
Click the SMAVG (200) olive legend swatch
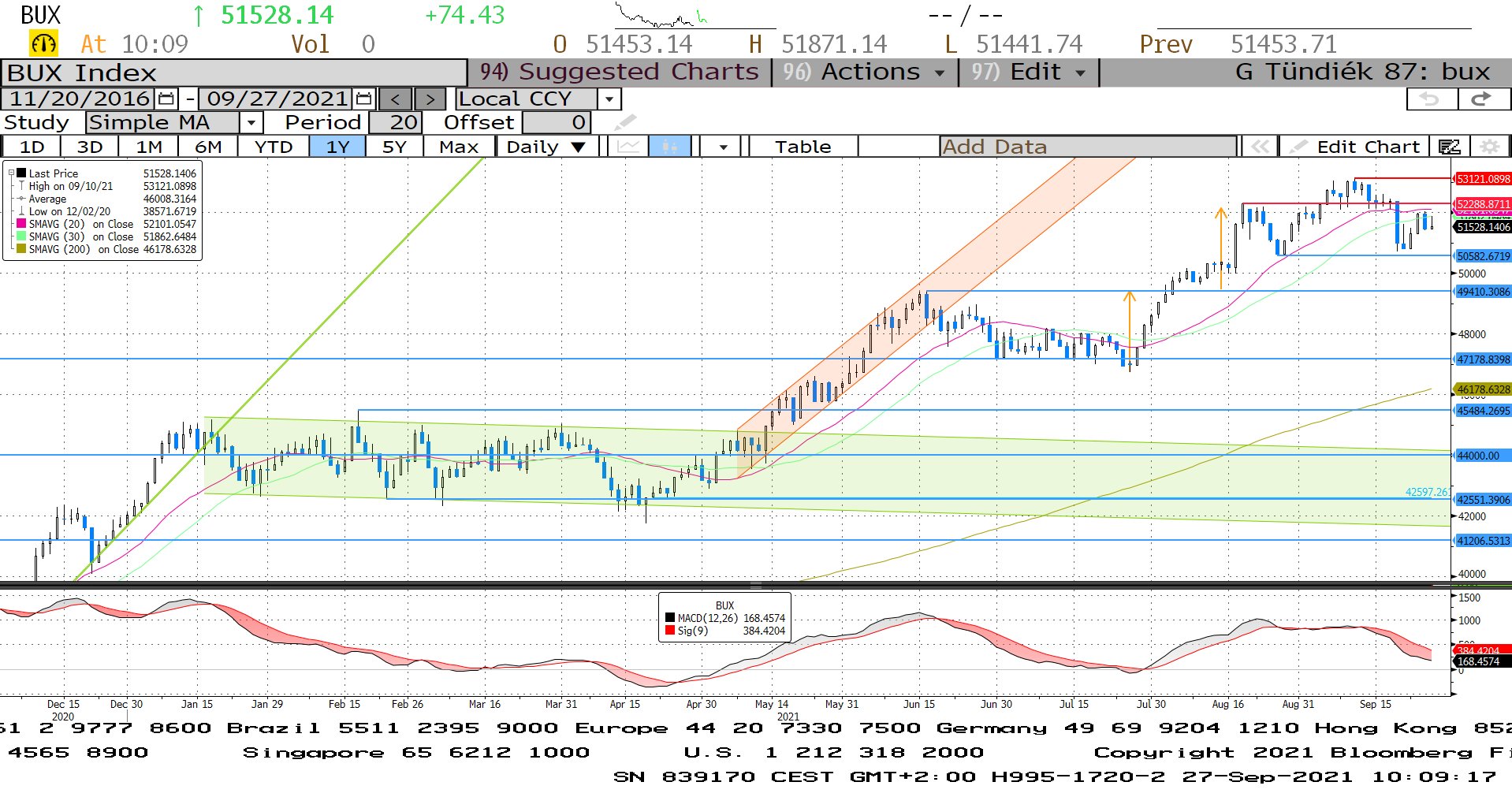tap(21, 249)
